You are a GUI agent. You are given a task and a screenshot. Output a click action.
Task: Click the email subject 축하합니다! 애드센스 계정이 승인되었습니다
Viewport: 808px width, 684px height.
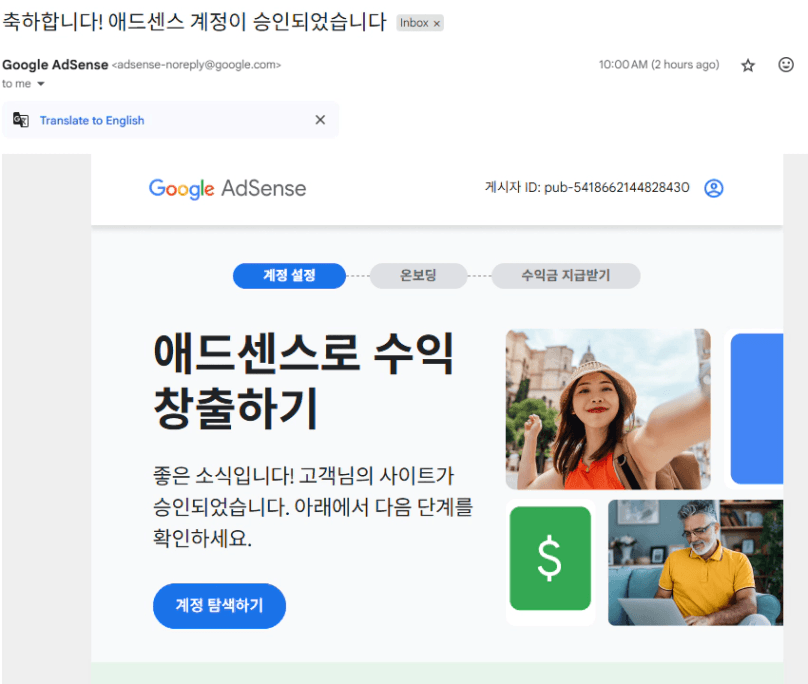tap(194, 22)
